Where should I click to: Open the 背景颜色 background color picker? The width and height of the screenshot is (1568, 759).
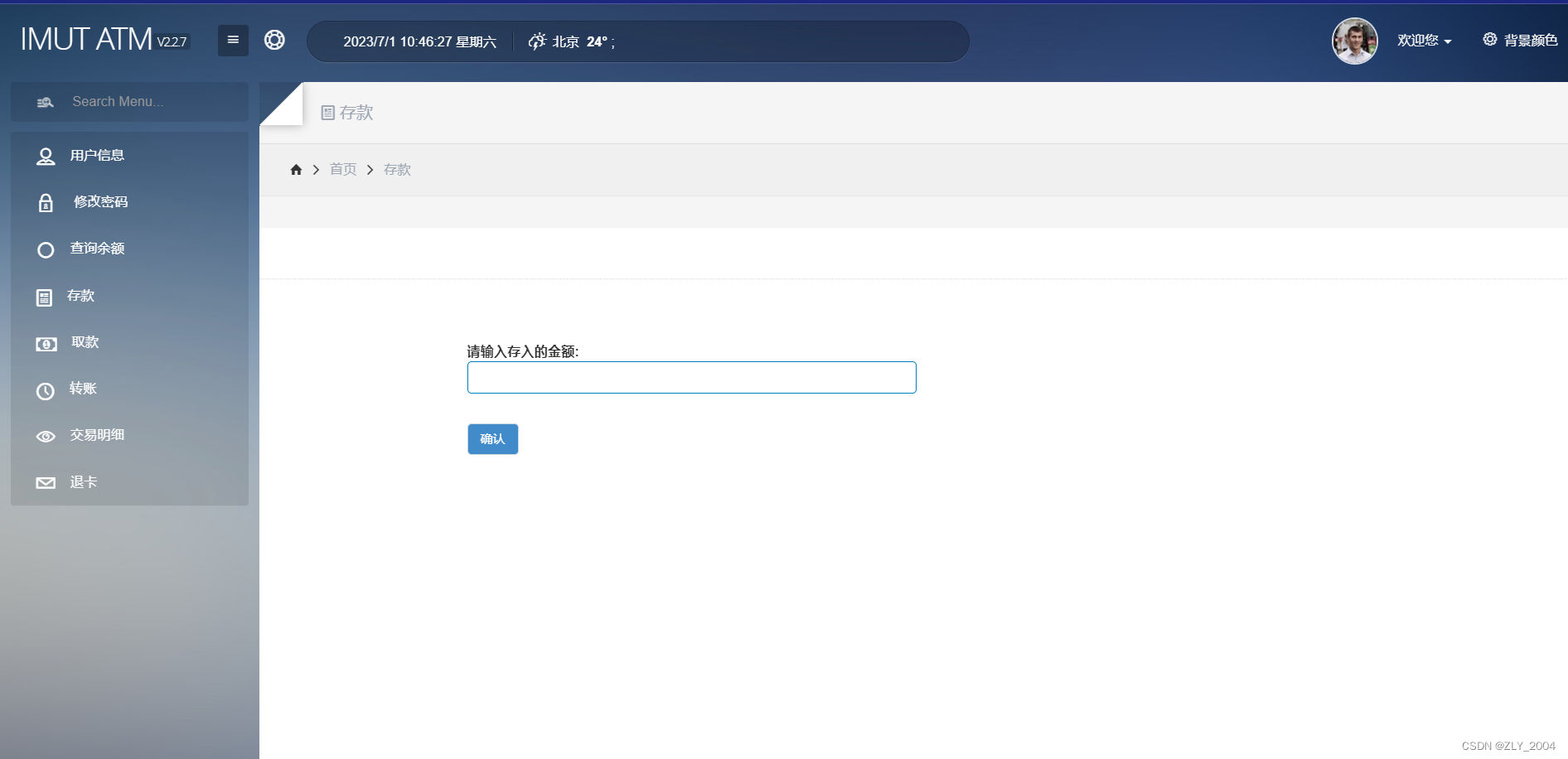(x=1522, y=39)
